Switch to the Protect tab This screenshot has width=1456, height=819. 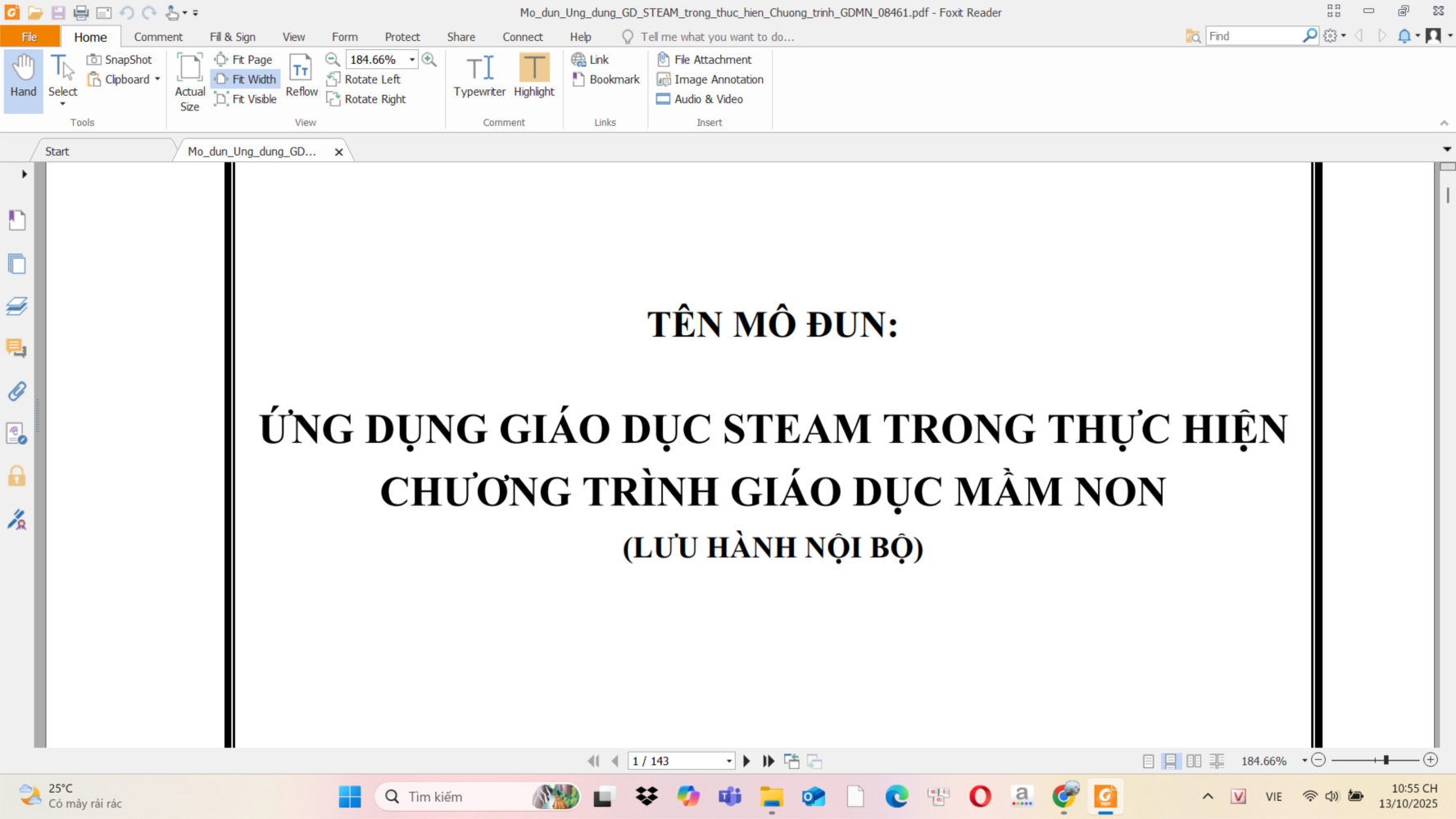[402, 37]
